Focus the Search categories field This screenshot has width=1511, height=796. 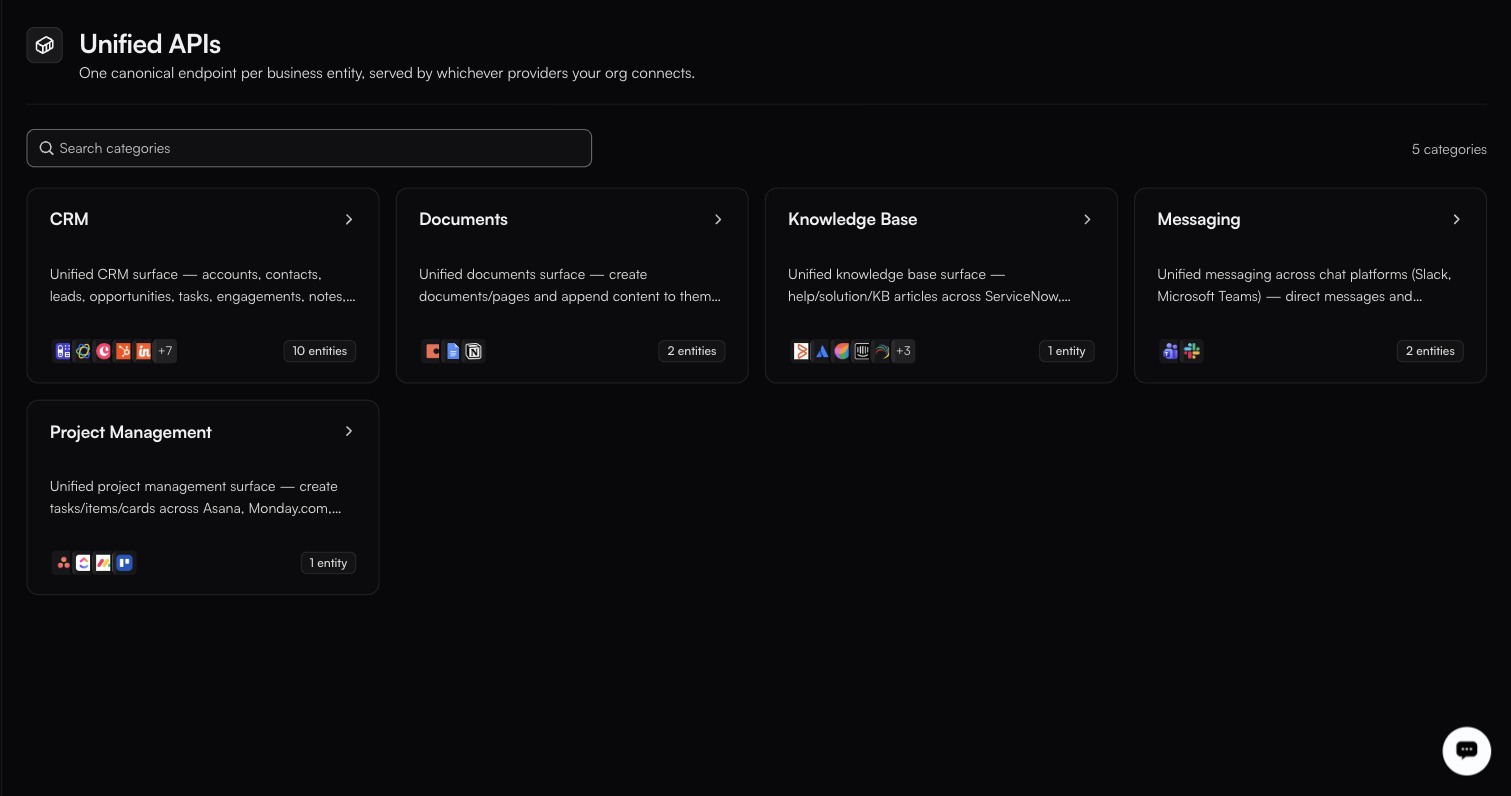309,148
